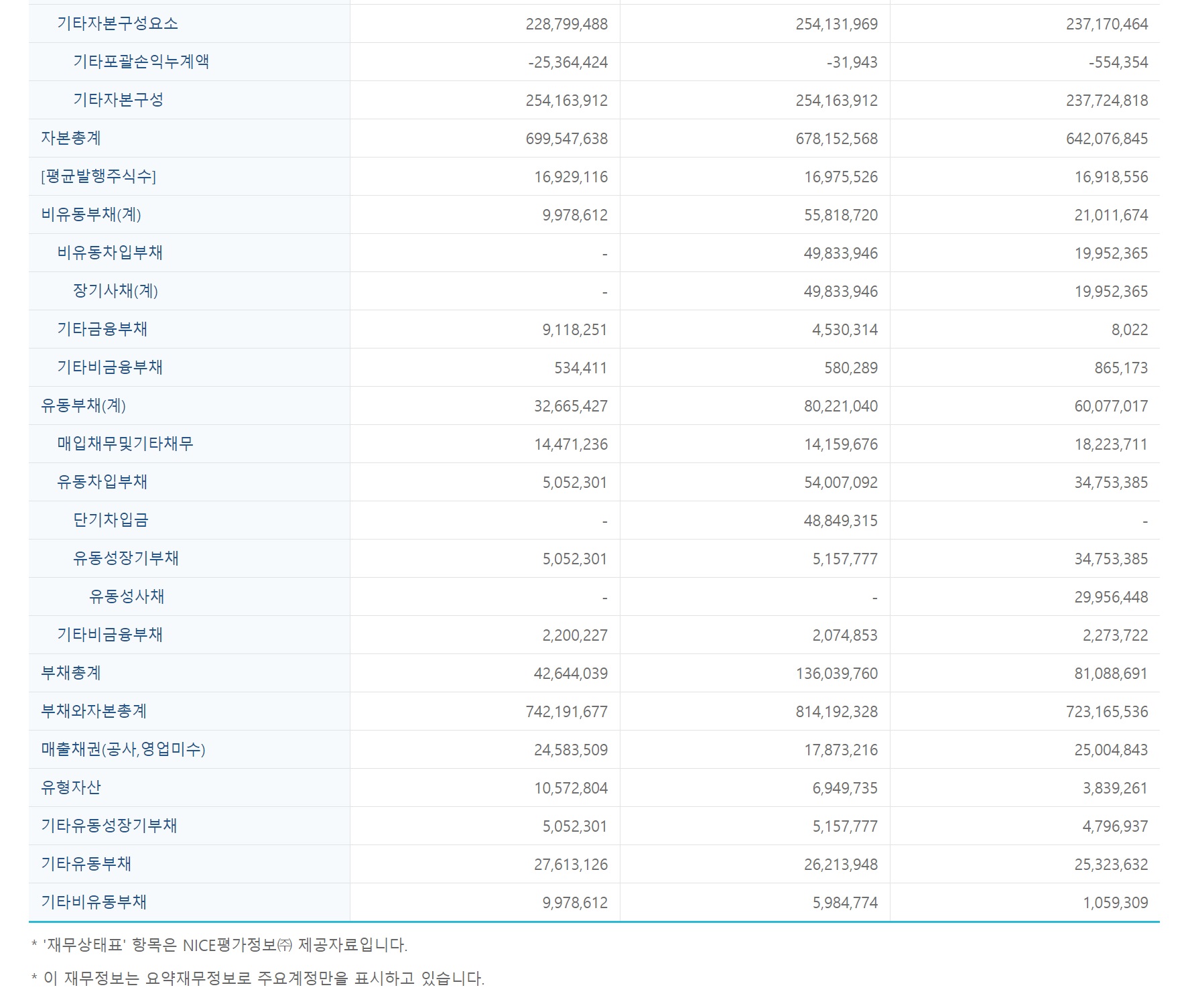Select the value 32,665,427
Screen dimensions: 1188x1008
pyautogui.click(x=571, y=406)
